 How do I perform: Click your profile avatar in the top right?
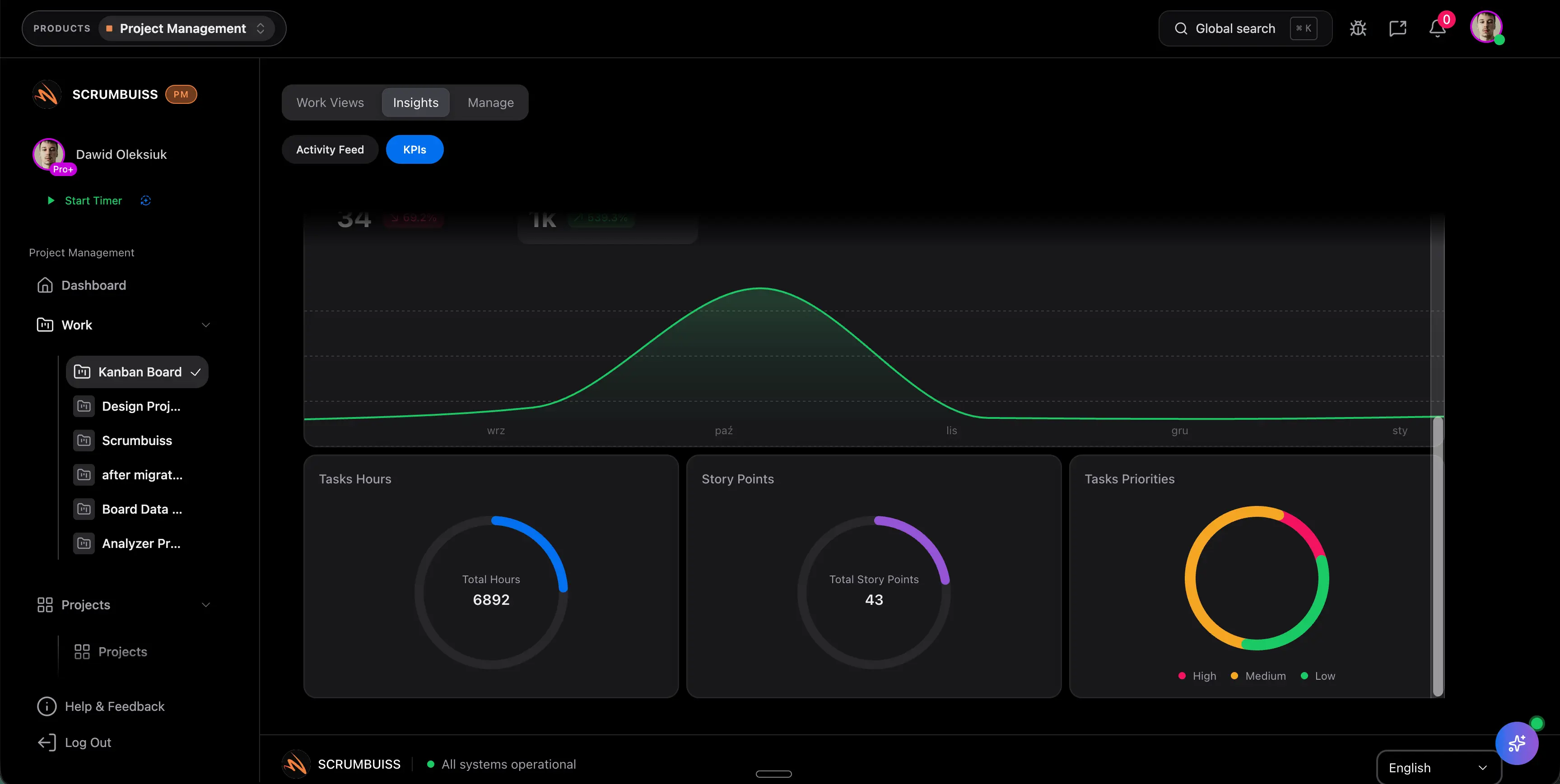[1487, 27]
